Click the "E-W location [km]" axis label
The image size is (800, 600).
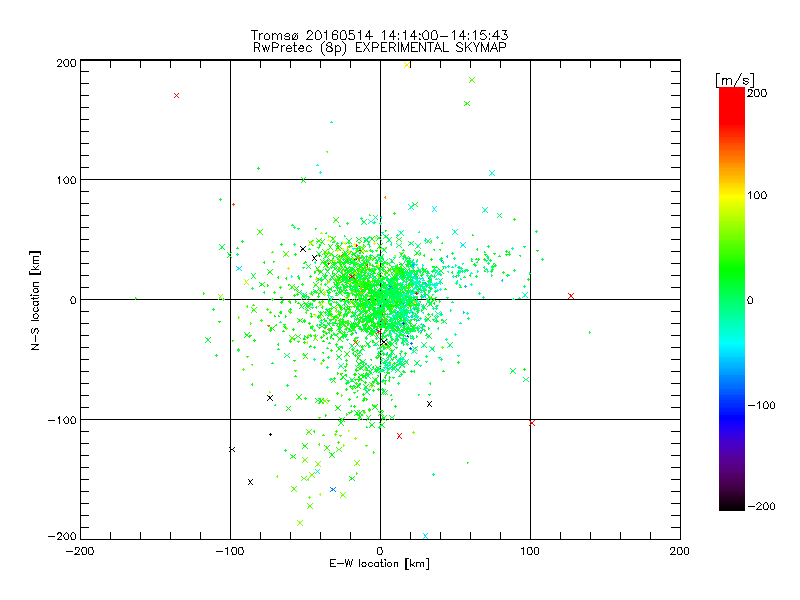click(379, 563)
